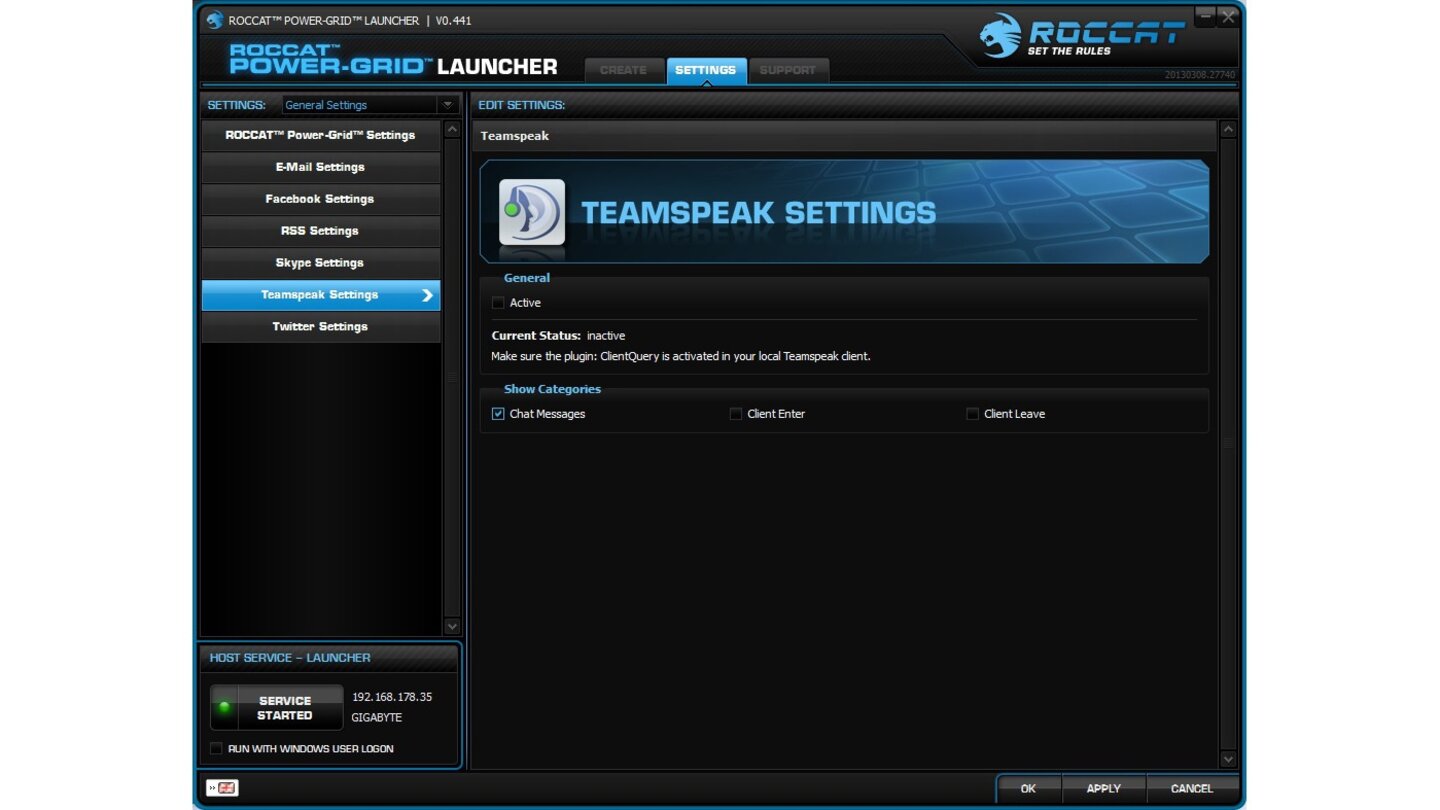This screenshot has width=1440, height=810.
Task: Close the launcher window
Action: click(x=1228, y=16)
